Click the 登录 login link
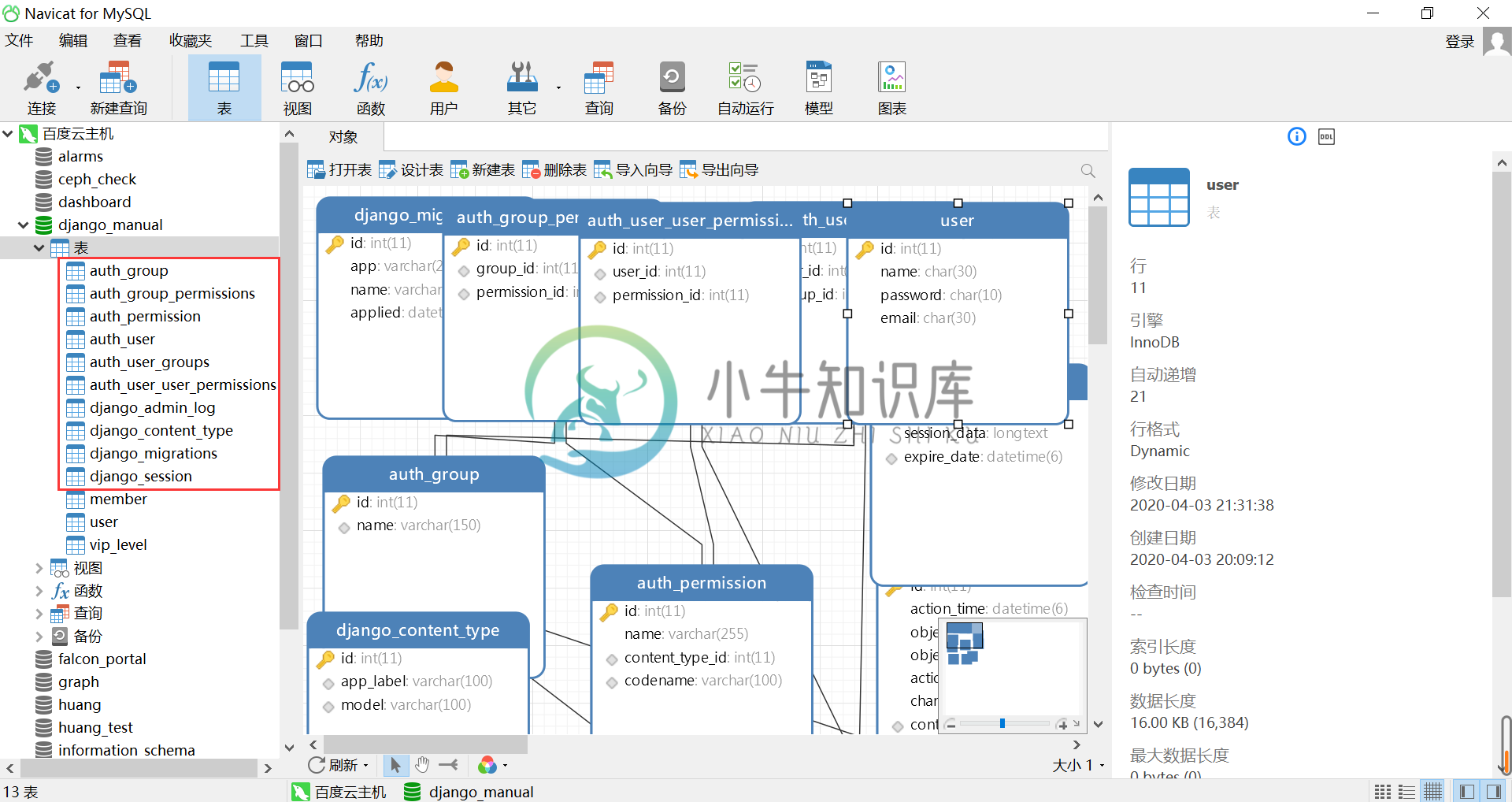 (1460, 42)
